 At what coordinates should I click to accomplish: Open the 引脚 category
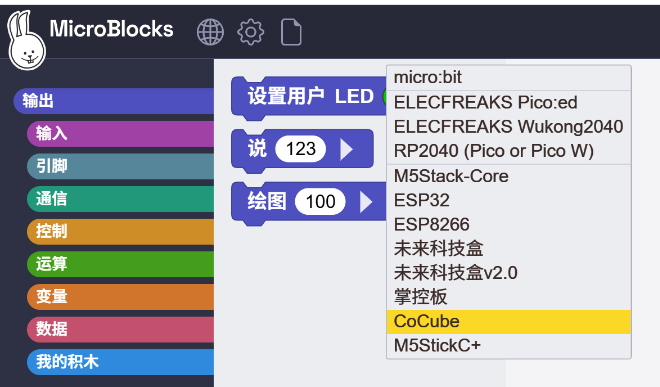click(120, 166)
